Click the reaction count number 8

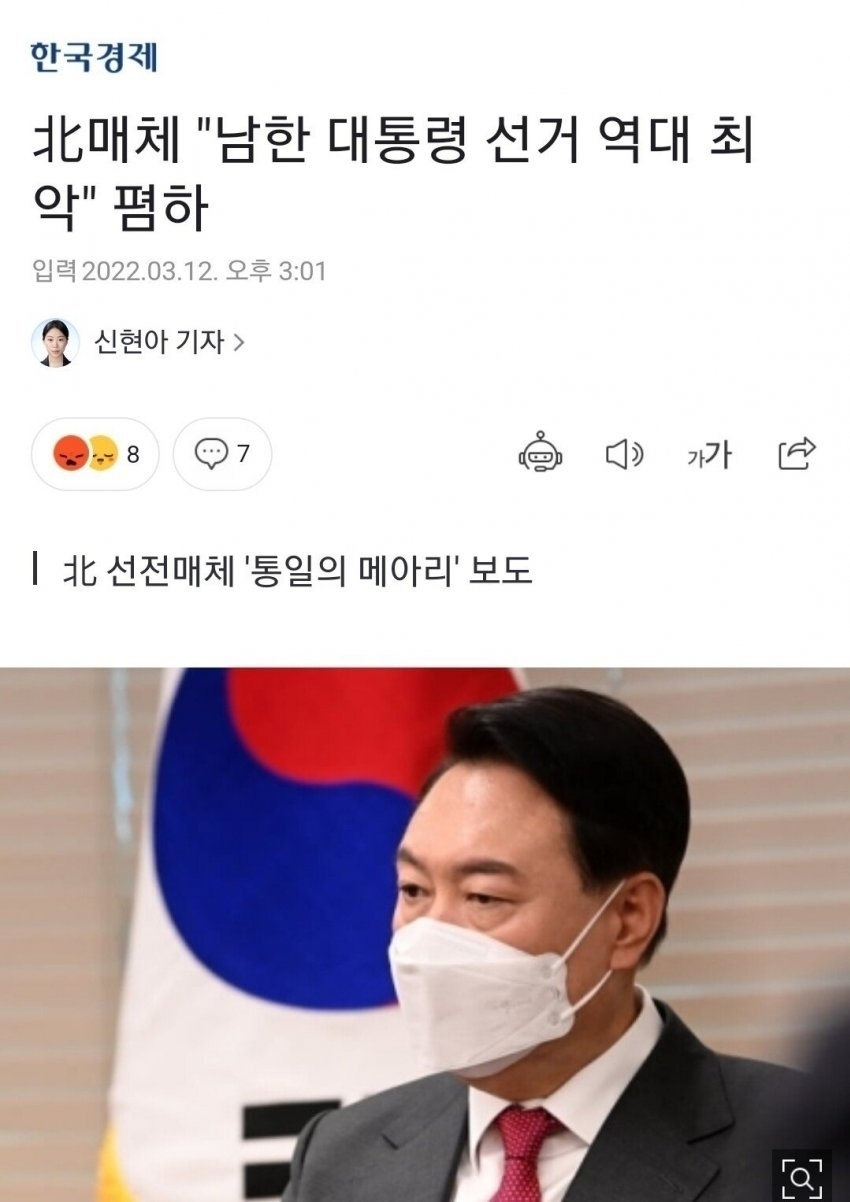pos(133,454)
